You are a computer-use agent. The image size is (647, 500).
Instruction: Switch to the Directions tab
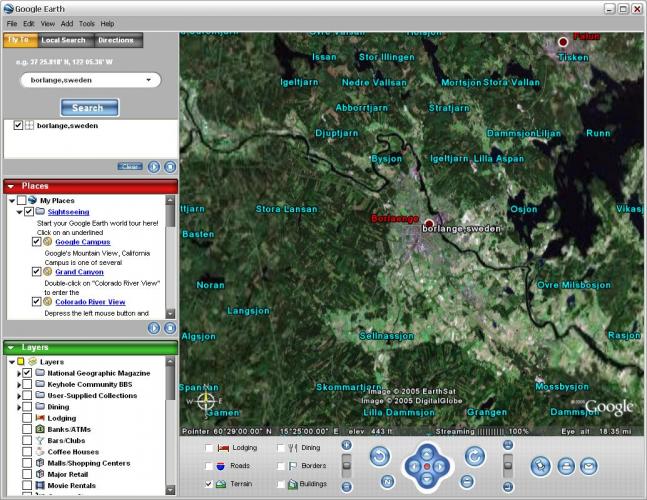pos(116,40)
